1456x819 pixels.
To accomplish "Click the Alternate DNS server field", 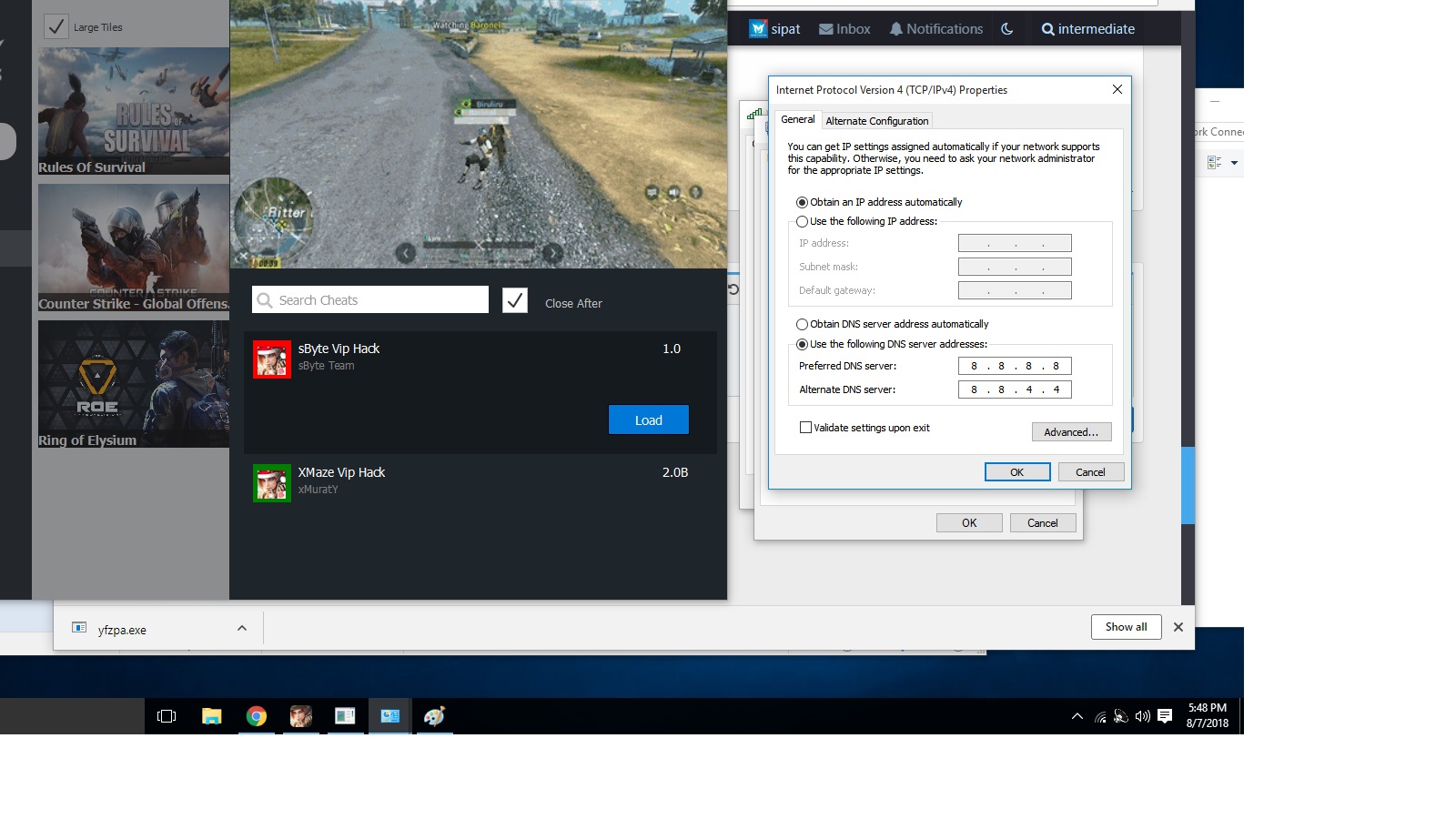I will [x=1015, y=389].
